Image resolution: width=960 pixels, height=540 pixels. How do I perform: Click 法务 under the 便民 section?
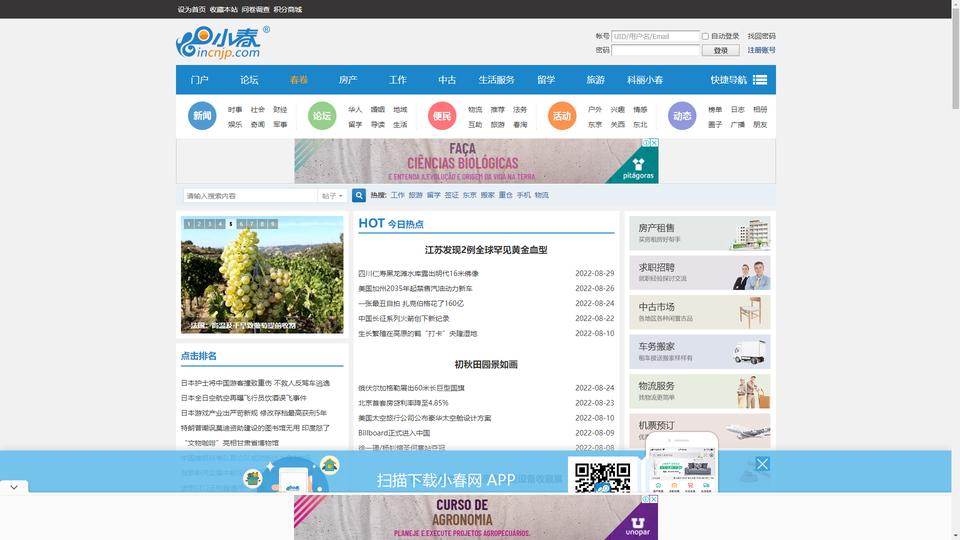pos(520,110)
